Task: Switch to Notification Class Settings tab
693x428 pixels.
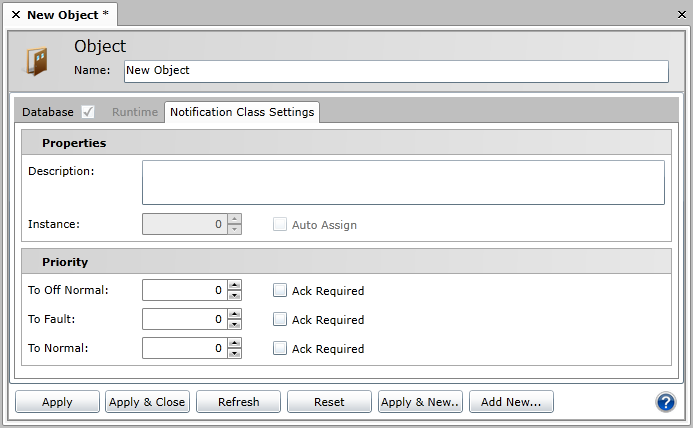Action: click(x=242, y=112)
